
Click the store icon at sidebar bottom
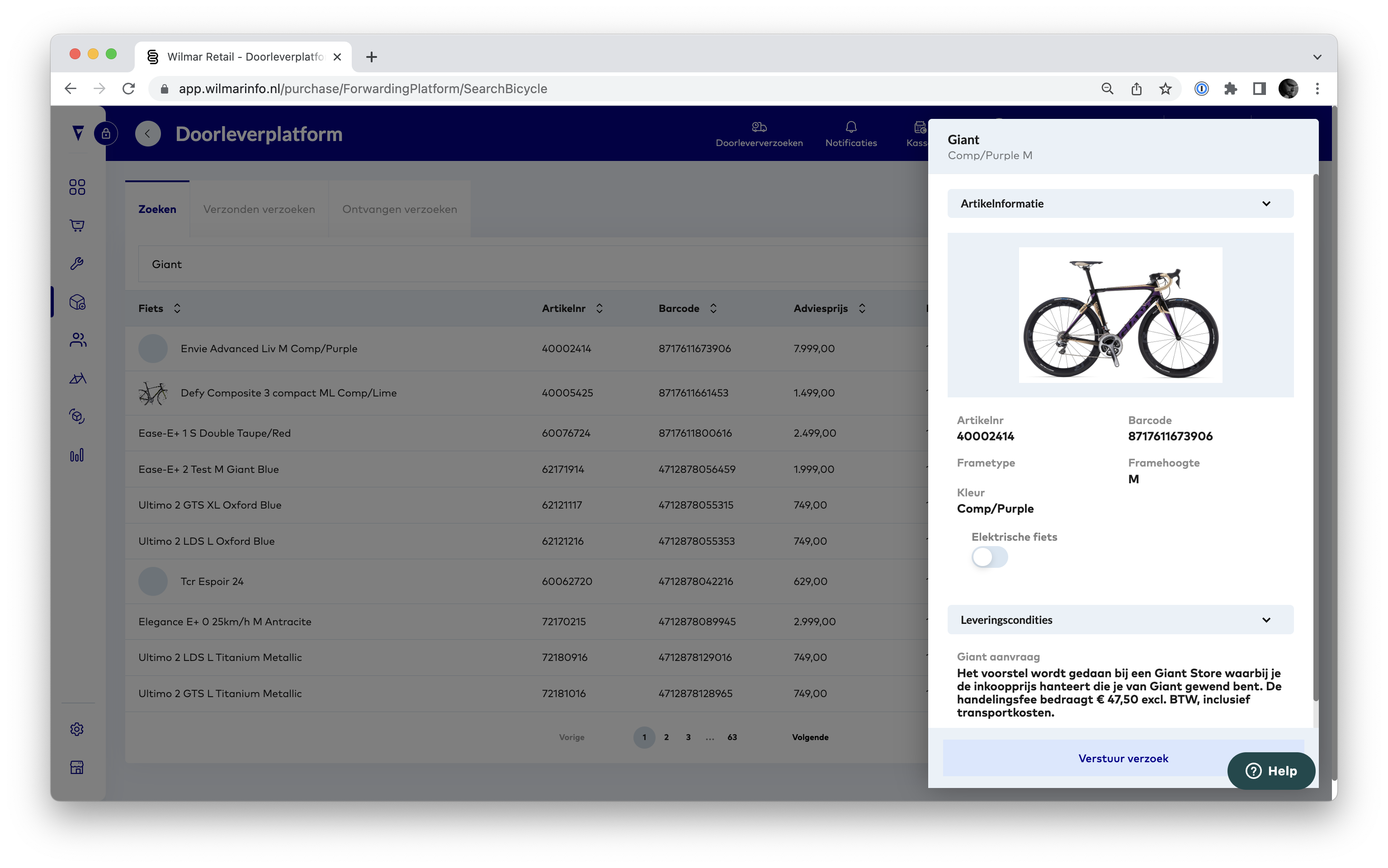click(77, 767)
